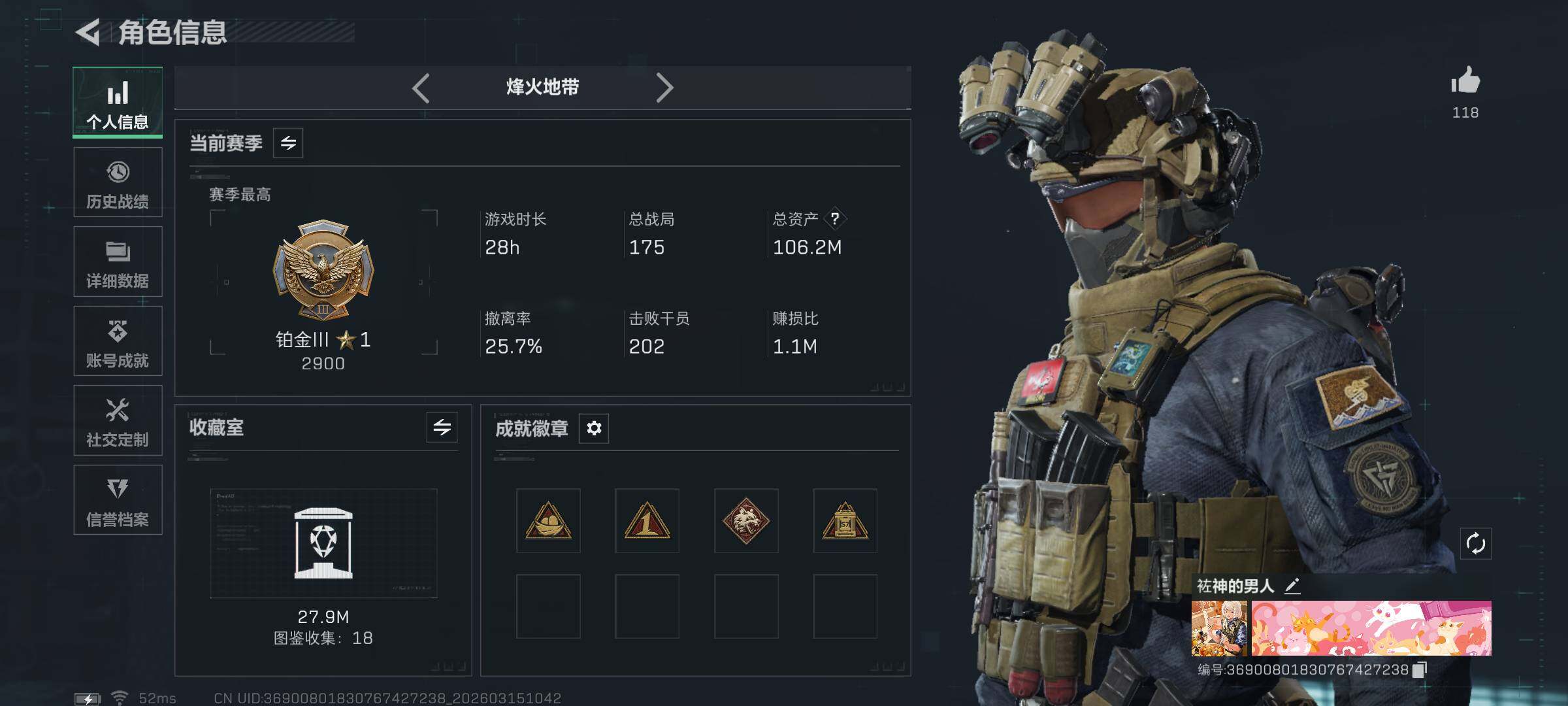Screen dimensions: 1568x706
Task: Open 成就徽章 settings gear
Action: point(594,428)
